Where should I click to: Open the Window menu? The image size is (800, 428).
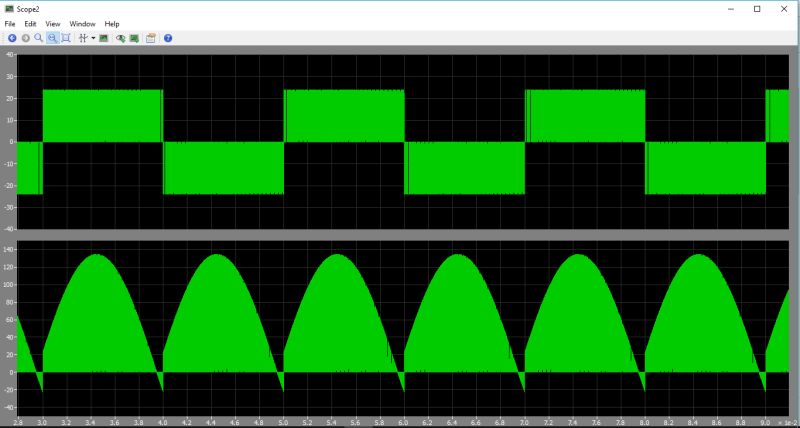click(82, 24)
